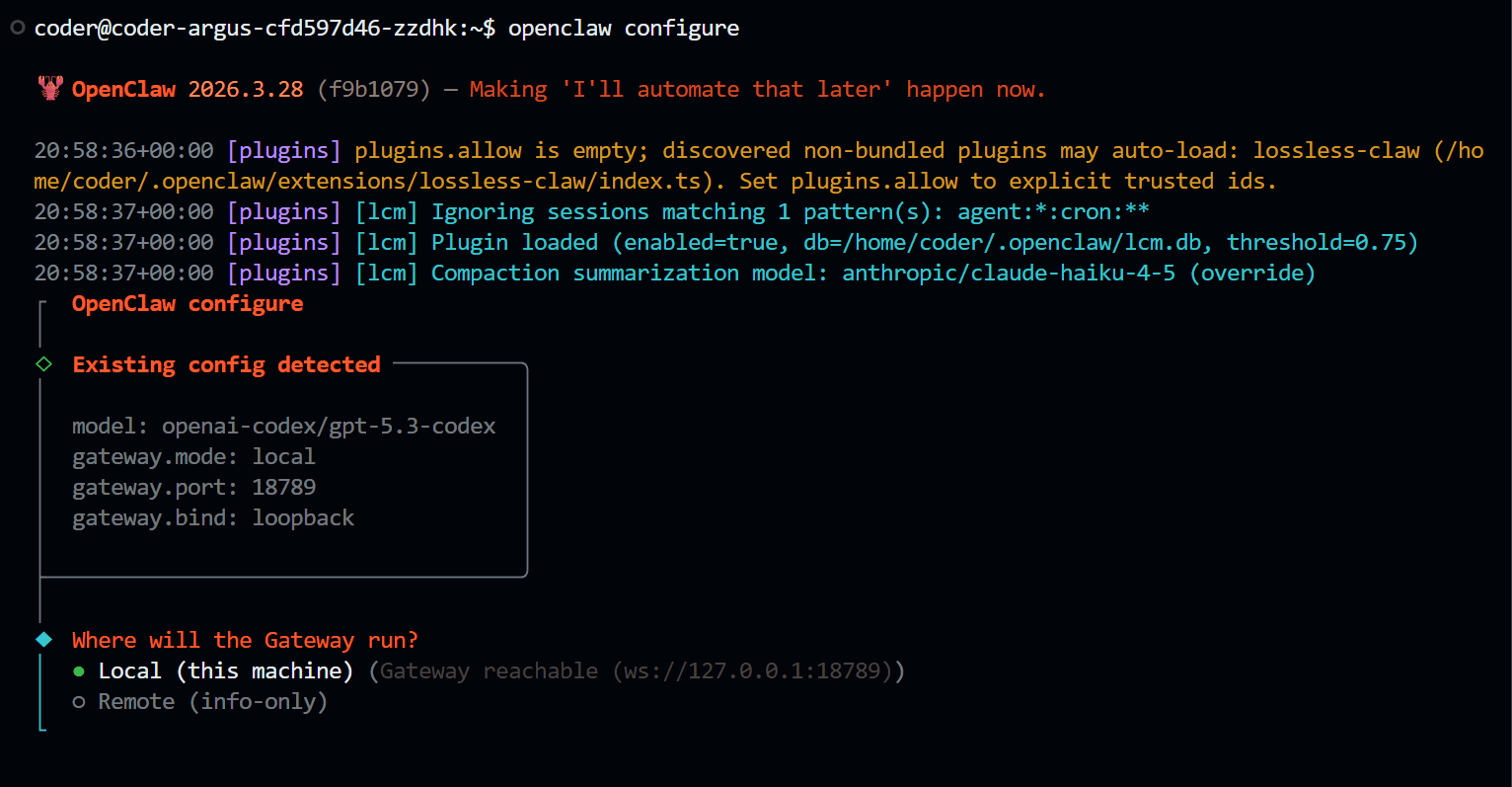
Task: Click the anthropic/claude-haiku-4-5 model name
Action: (x=1009, y=274)
